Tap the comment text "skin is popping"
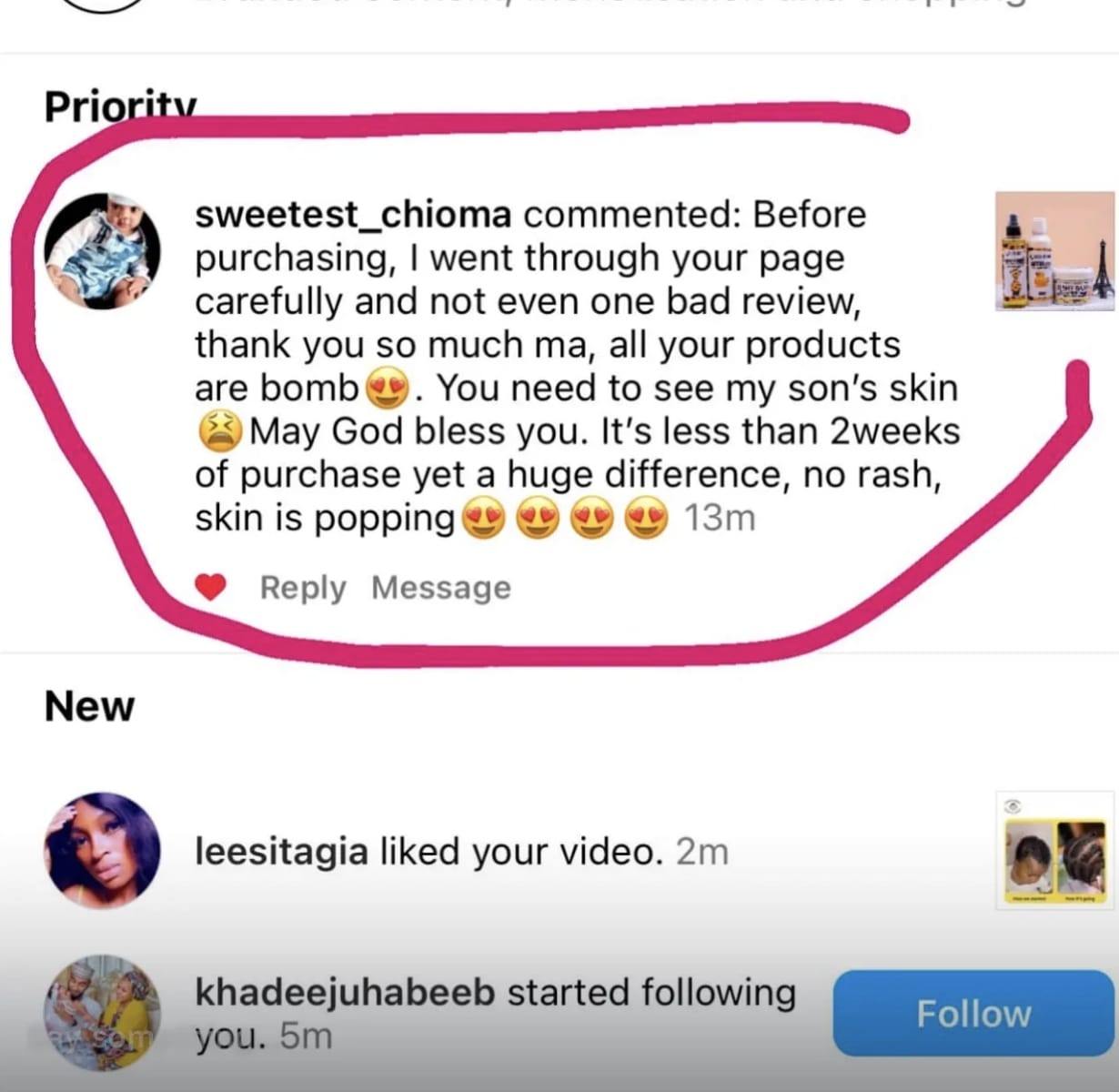Image resolution: width=1119 pixels, height=1092 pixels. click(325, 518)
